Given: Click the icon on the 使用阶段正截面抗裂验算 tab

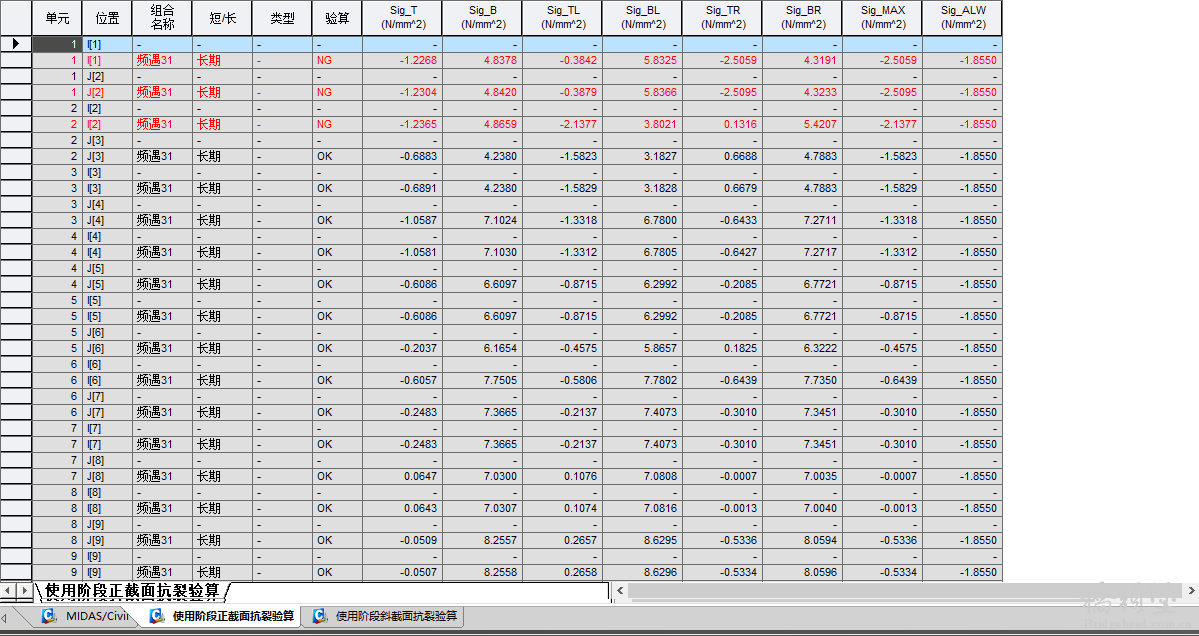Looking at the screenshot, I should (x=156, y=616).
